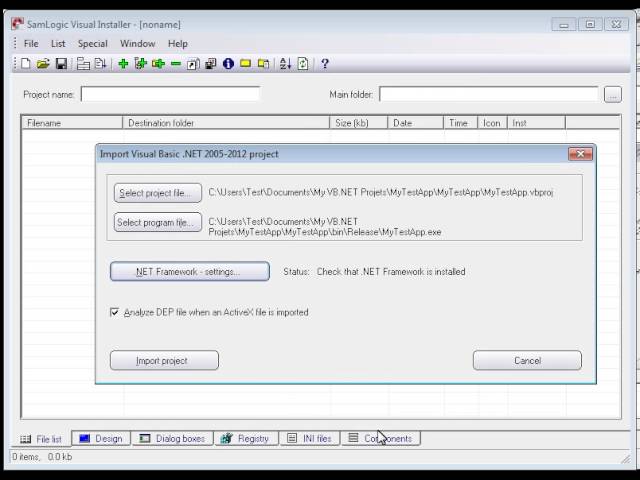
Task: Open a project with the folder icon
Action: pyautogui.click(x=43, y=64)
